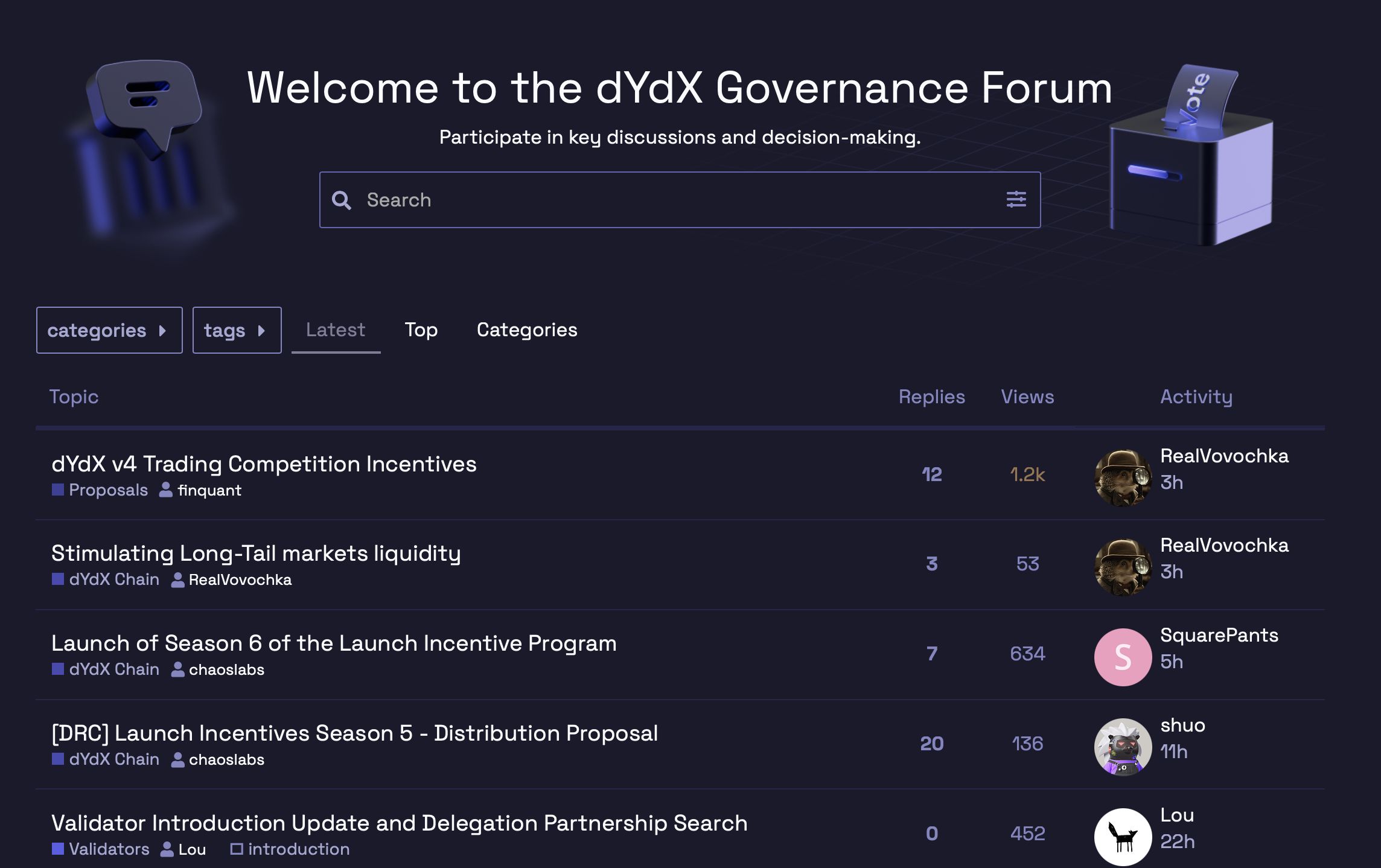Click into the Search input field

click(x=664, y=200)
